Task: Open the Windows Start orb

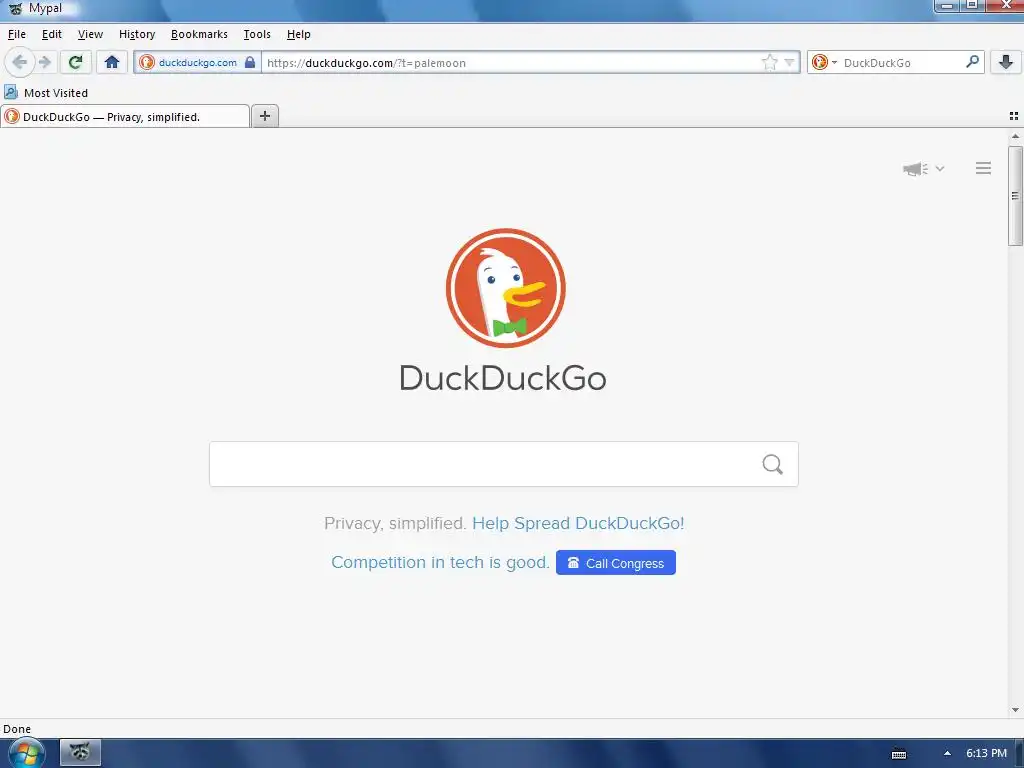Action: pos(26,754)
